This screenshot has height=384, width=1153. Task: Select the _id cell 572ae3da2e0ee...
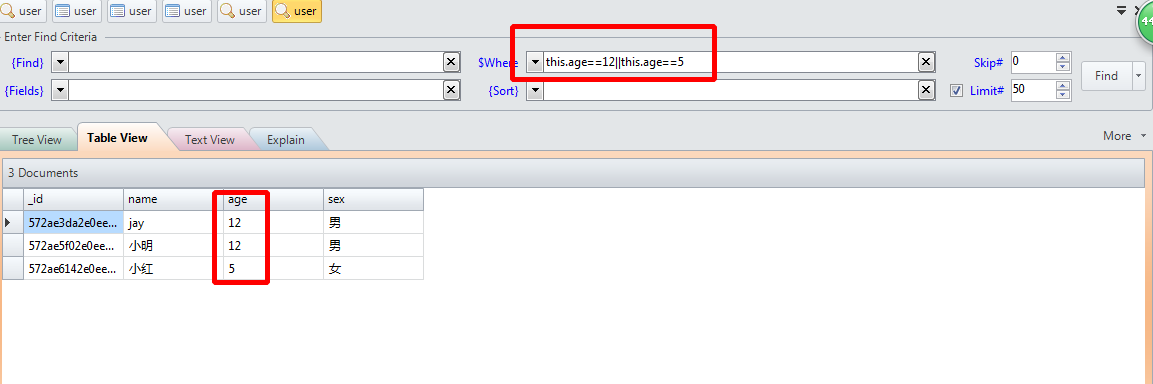pyautogui.click(x=74, y=222)
